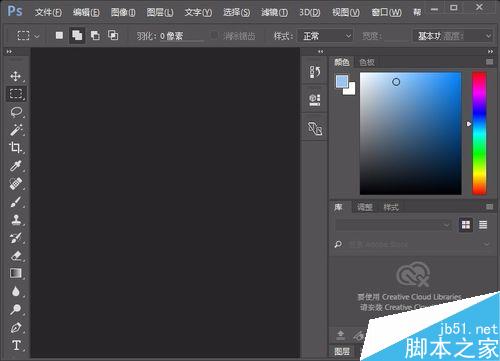Viewport: 500px width, 361px height.
Task: Choose Add to Selection mode
Action: [x=77, y=35]
